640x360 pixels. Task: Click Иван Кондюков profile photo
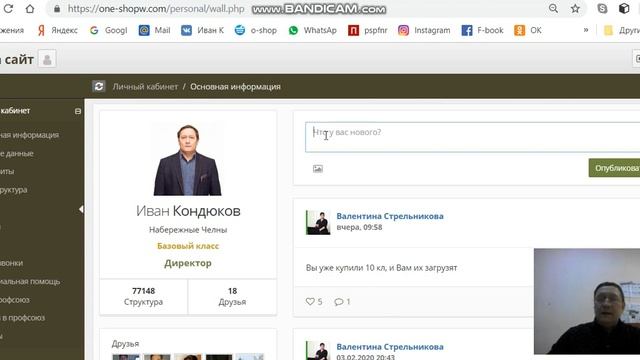[187, 160]
